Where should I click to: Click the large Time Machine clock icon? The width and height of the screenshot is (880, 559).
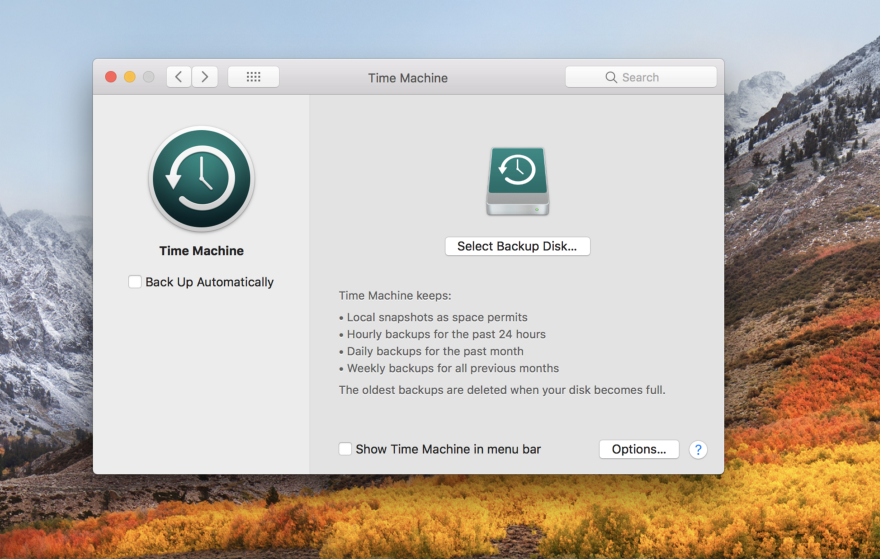[201, 178]
